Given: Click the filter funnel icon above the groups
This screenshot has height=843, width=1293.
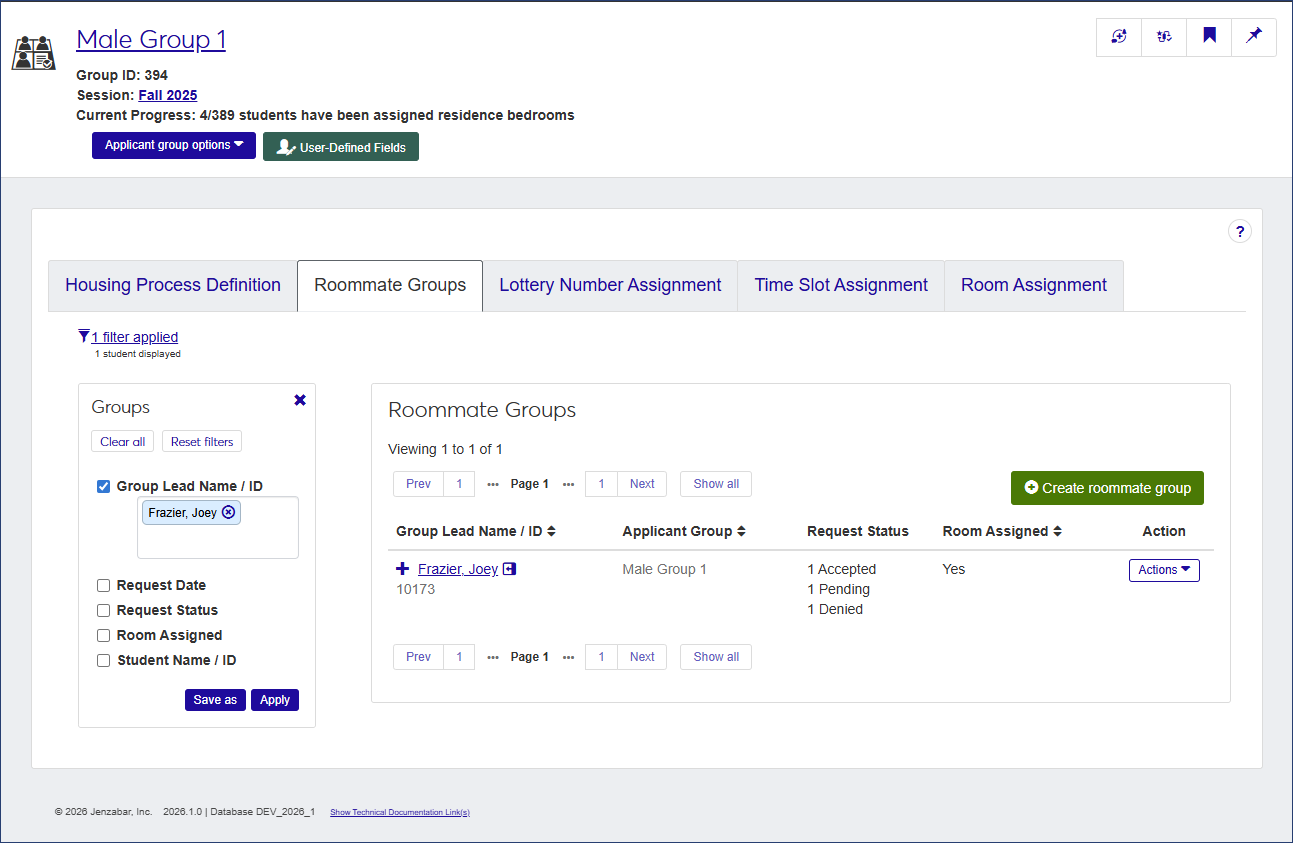Looking at the screenshot, I should [83, 336].
